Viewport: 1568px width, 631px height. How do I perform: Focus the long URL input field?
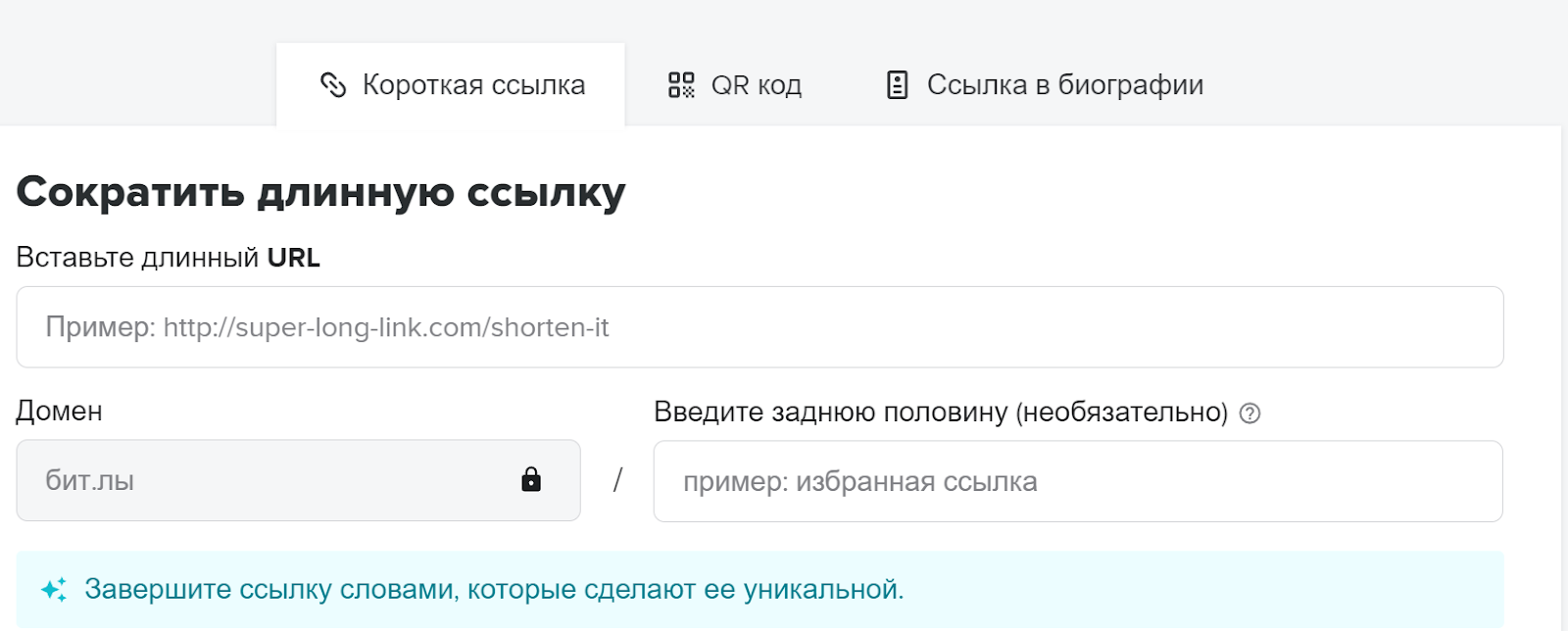[759, 327]
